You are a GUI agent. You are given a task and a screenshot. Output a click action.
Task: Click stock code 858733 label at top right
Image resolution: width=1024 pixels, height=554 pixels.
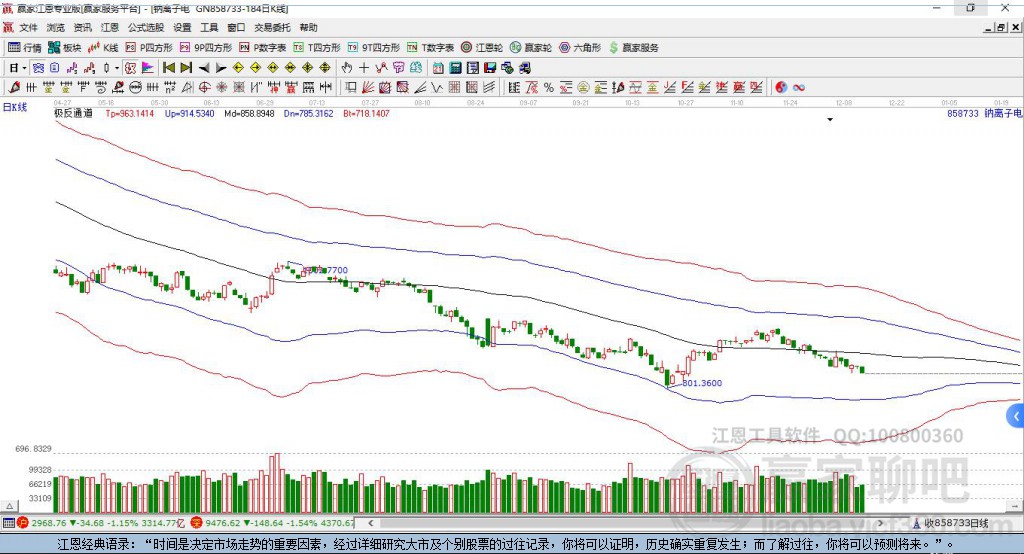coord(963,113)
